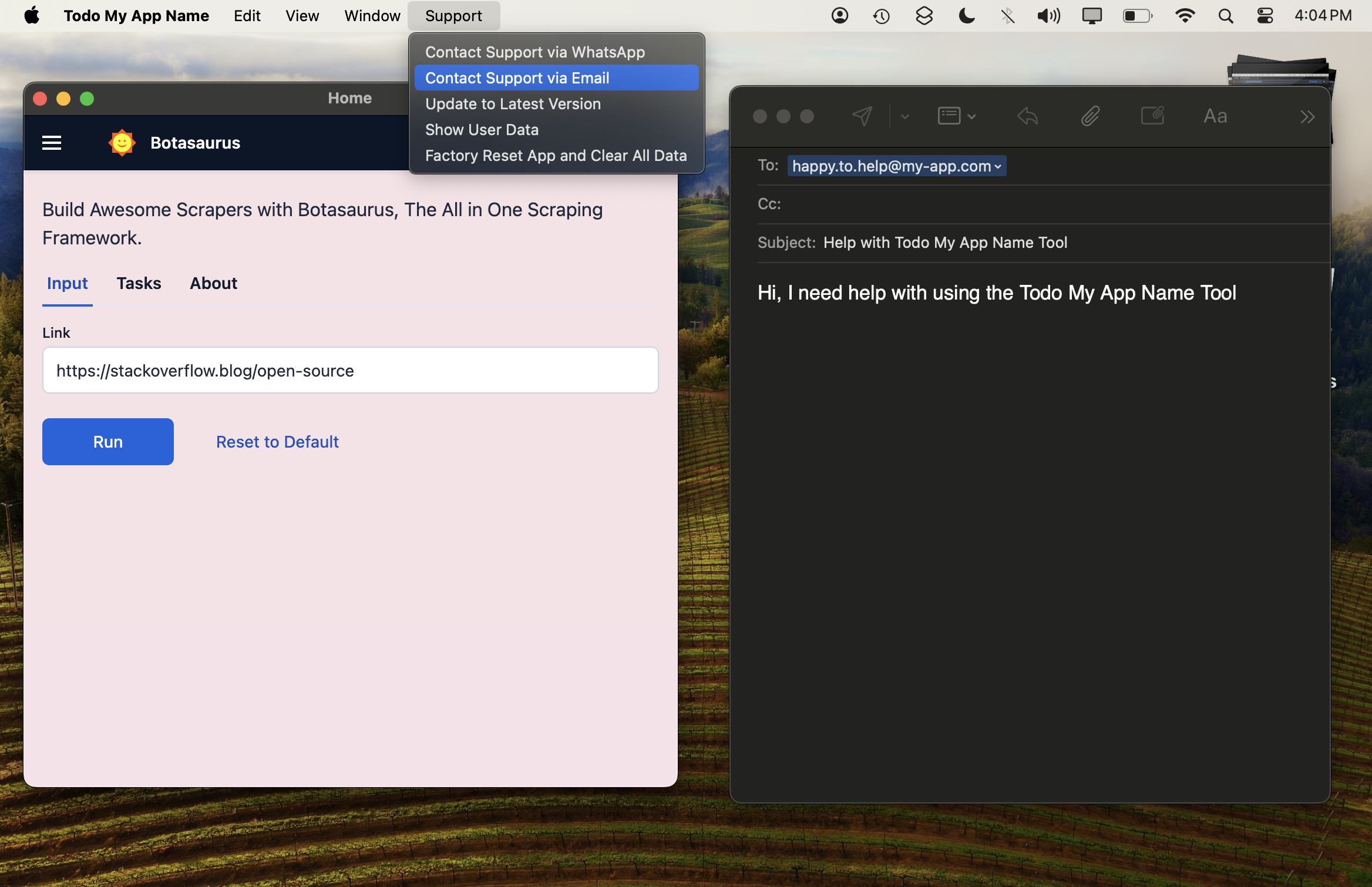Click the attachment paperclip icon
Screen dimensions: 1372x887
1090,116
